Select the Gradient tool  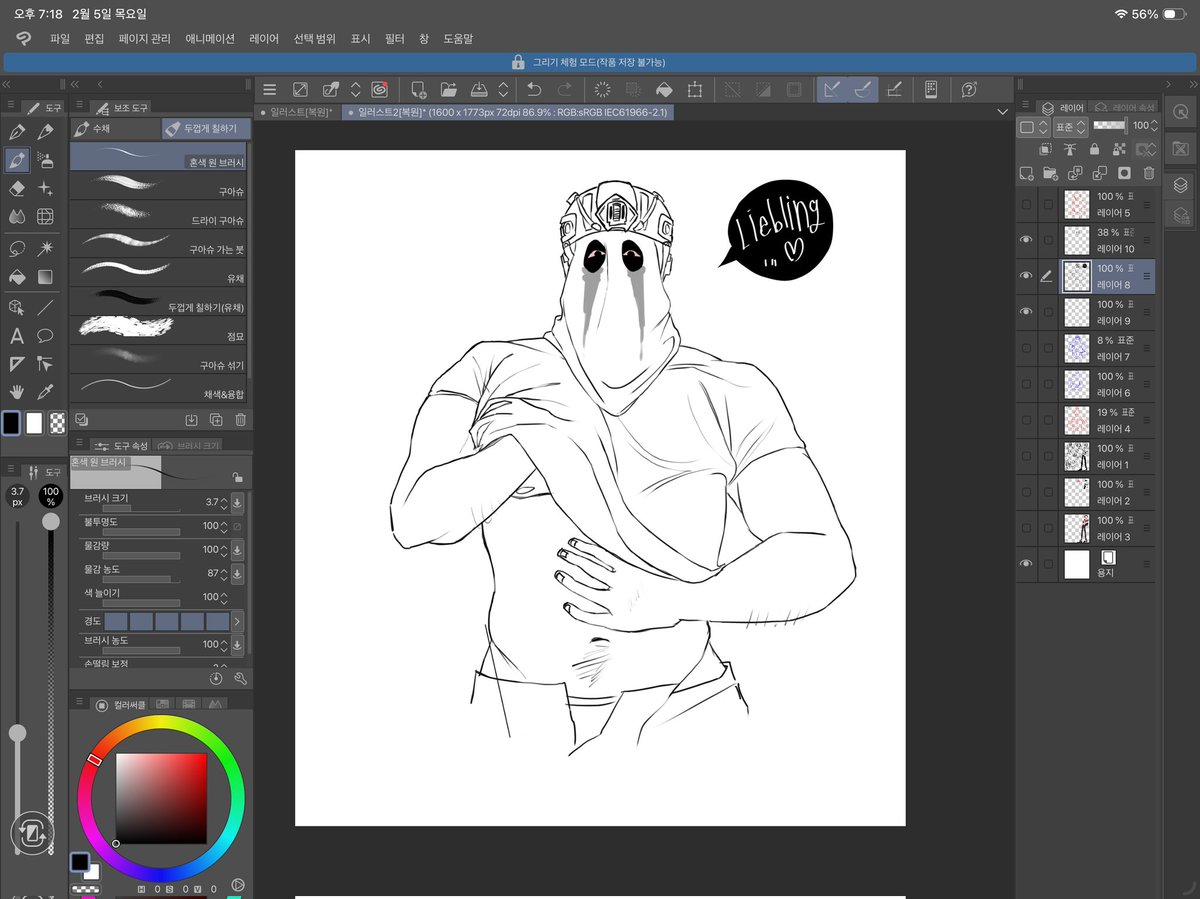(45, 277)
